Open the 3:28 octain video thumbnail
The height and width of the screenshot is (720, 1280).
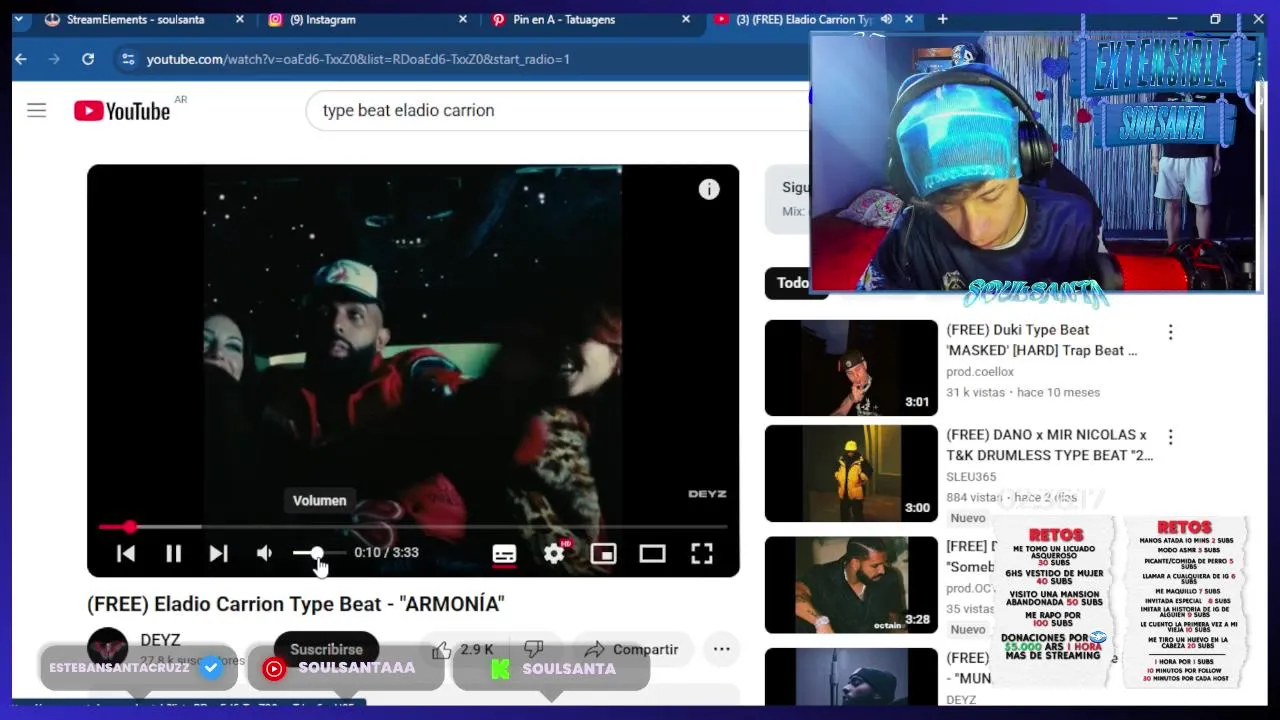coord(851,585)
